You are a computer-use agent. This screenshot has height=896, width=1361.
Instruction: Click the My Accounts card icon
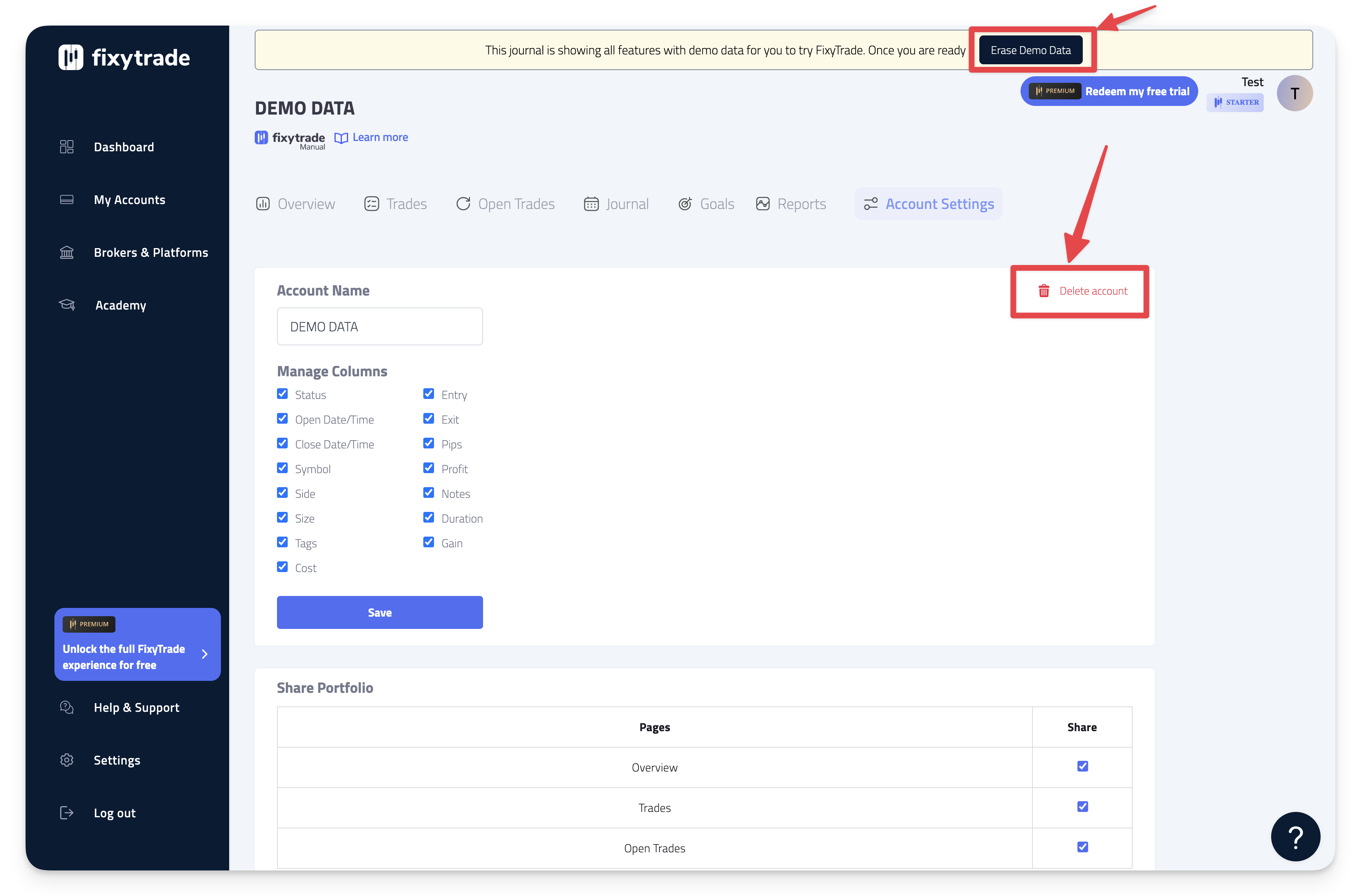66,199
